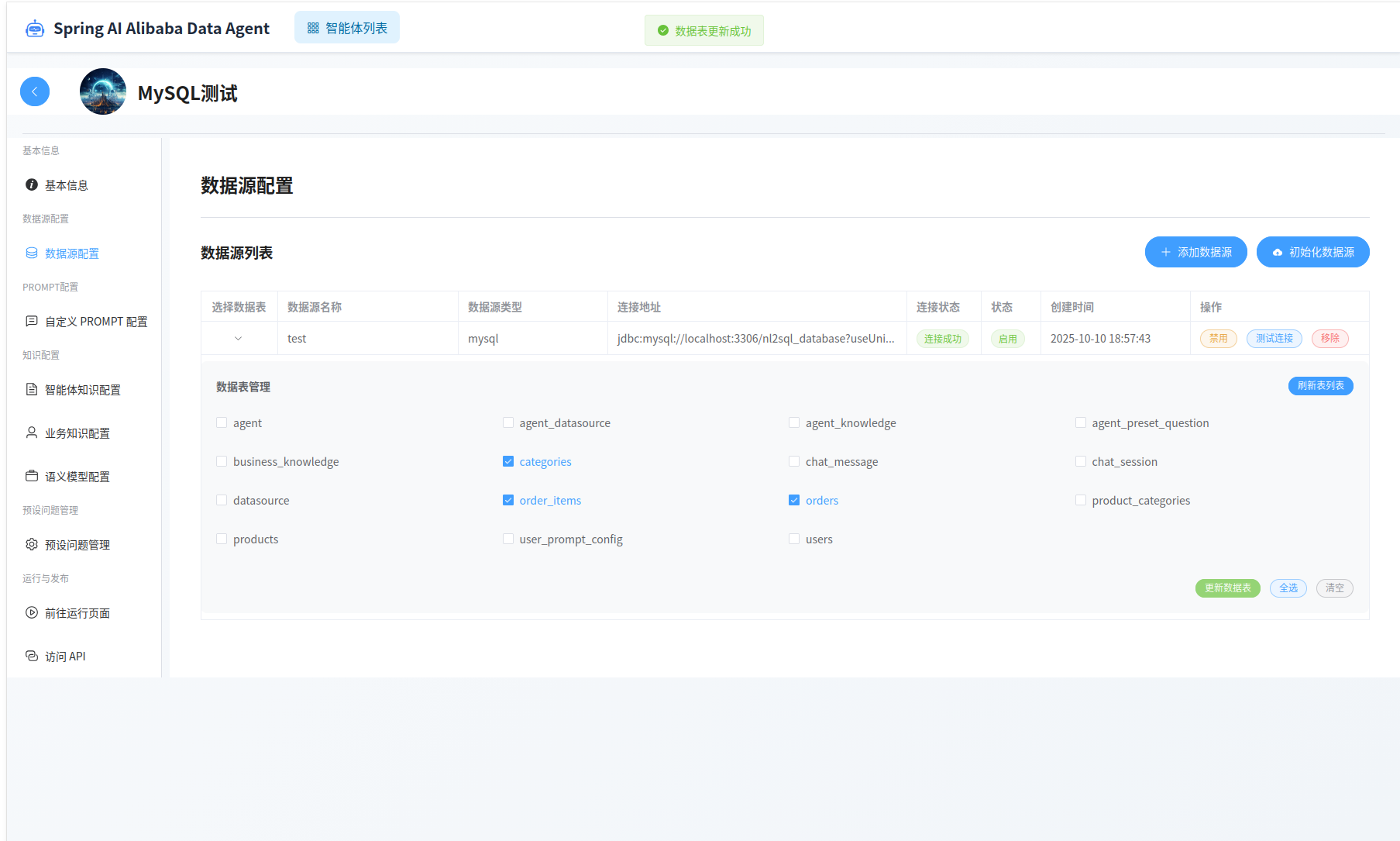Uncheck the categories table checkbox
Screen dimensions: 1400x841
[x=508, y=461]
